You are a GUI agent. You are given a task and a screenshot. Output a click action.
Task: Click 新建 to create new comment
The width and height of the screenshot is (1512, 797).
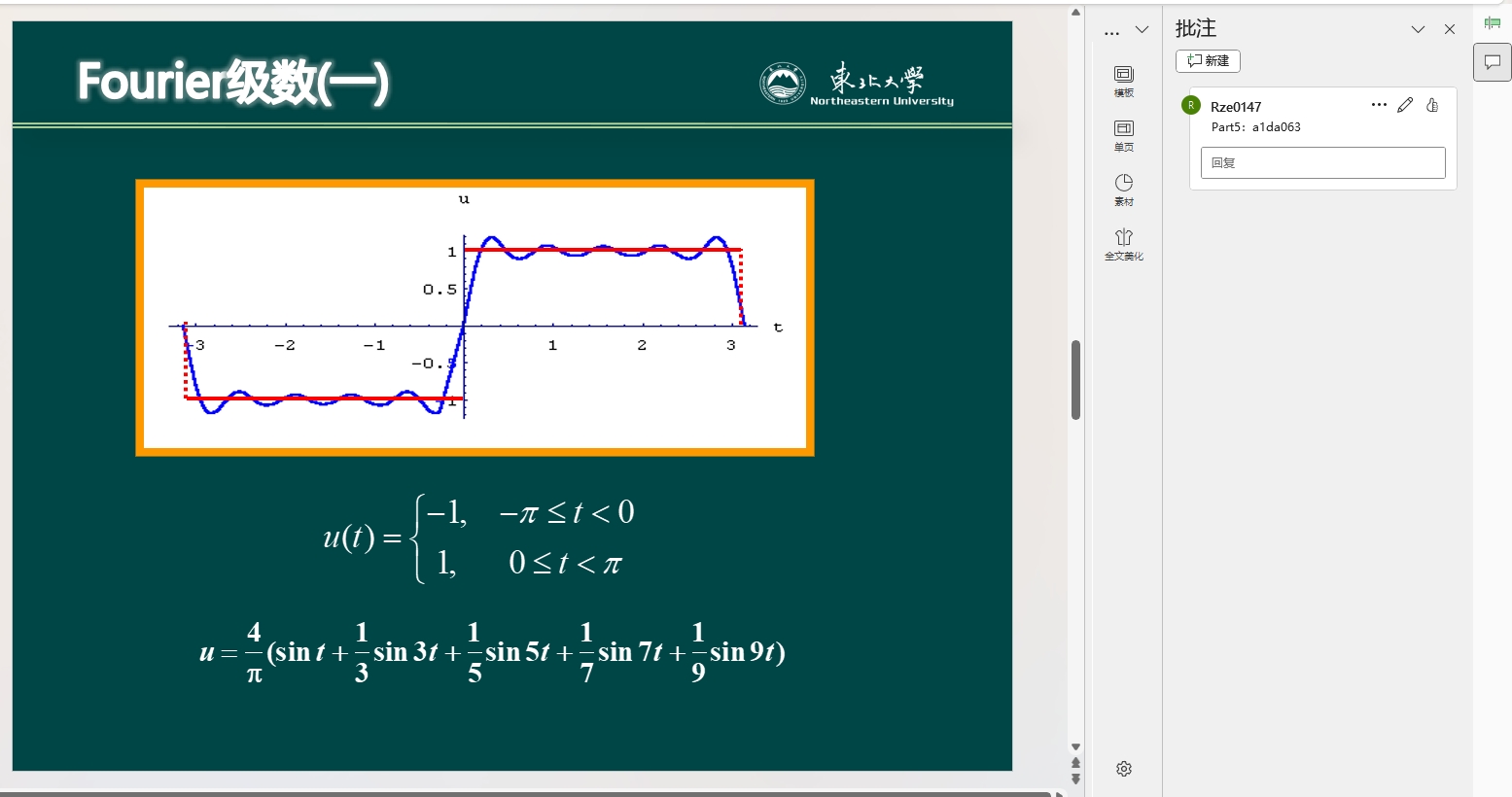point(1208,60)
